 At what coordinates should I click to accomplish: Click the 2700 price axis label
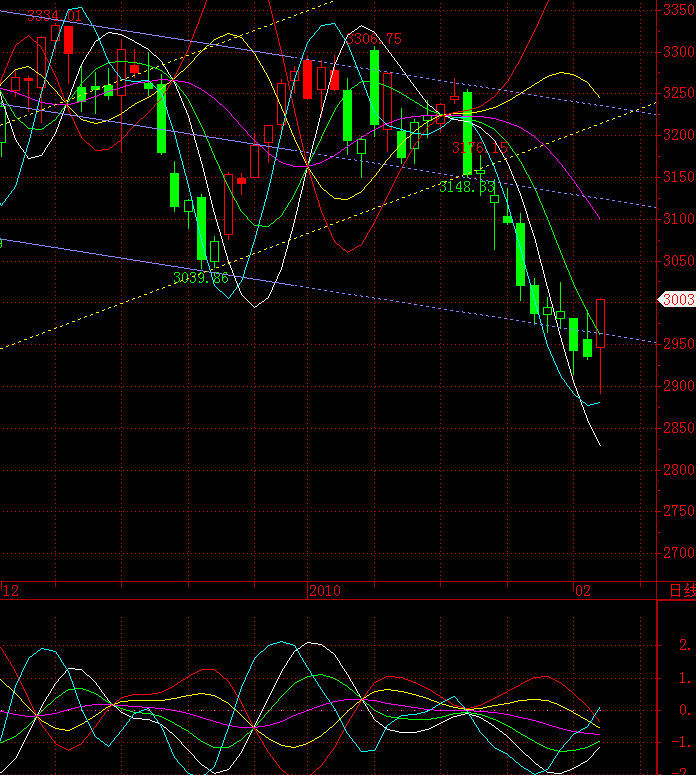679,553
